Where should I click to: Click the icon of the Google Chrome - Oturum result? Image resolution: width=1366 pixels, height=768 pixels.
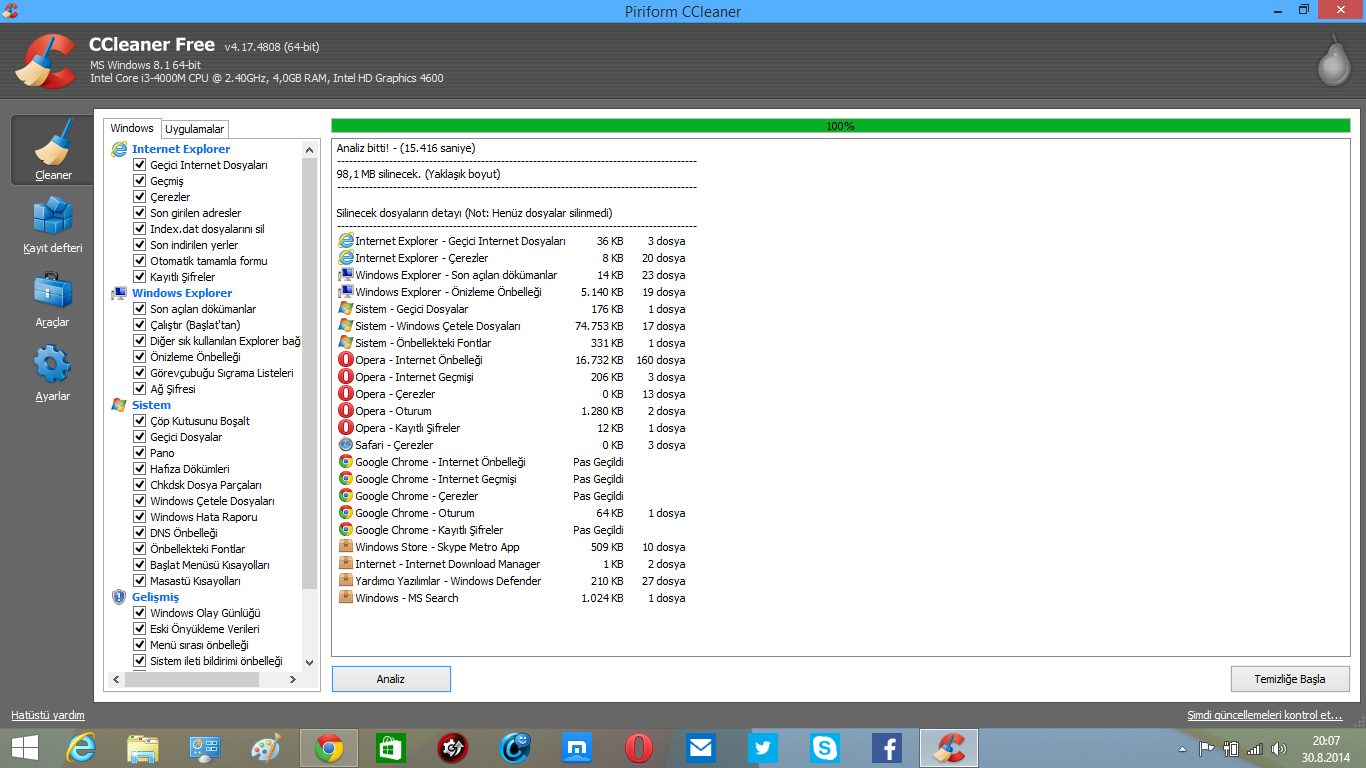pos(346,513)
